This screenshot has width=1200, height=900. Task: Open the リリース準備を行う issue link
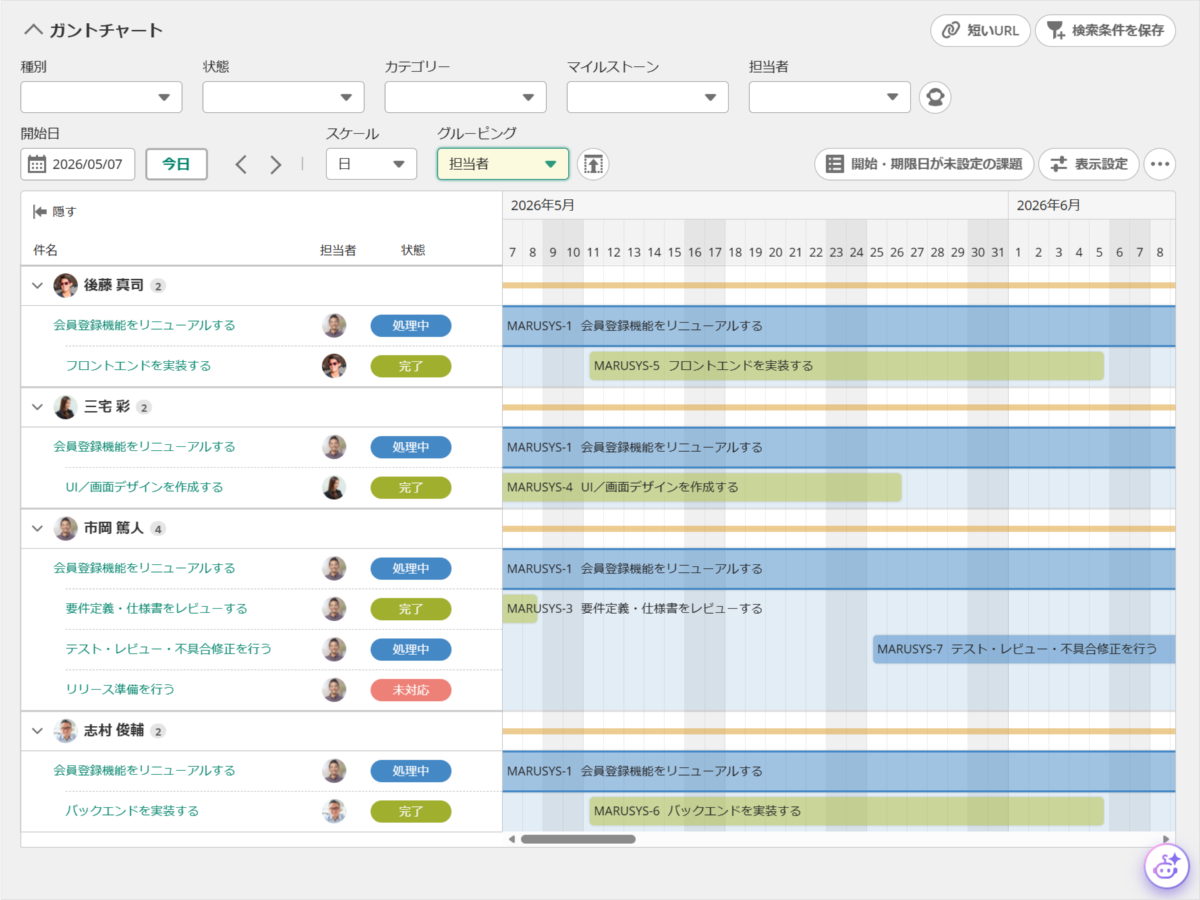[x=120, y=689]
